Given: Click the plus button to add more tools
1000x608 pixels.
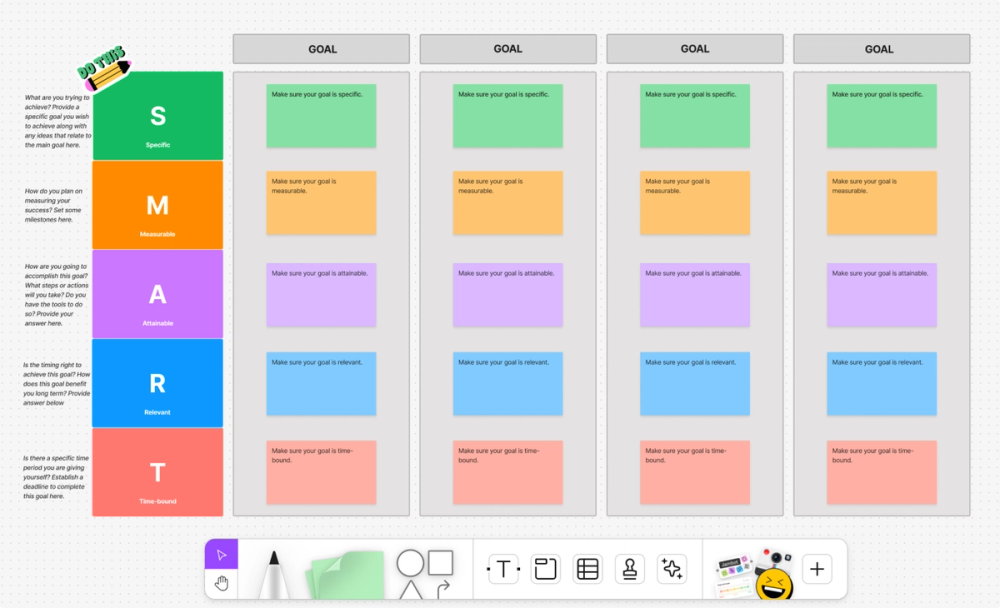Looking at the screenshot, I should tap(817, 569).
